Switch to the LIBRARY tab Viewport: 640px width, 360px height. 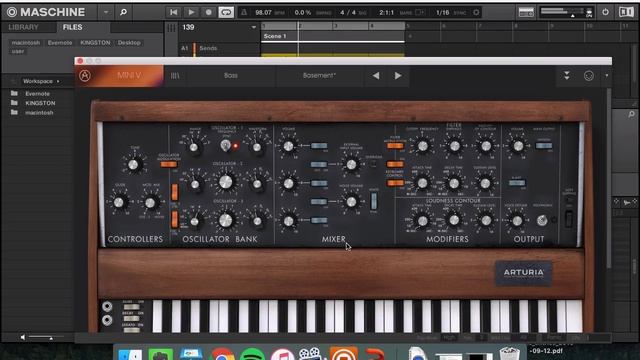24,27
